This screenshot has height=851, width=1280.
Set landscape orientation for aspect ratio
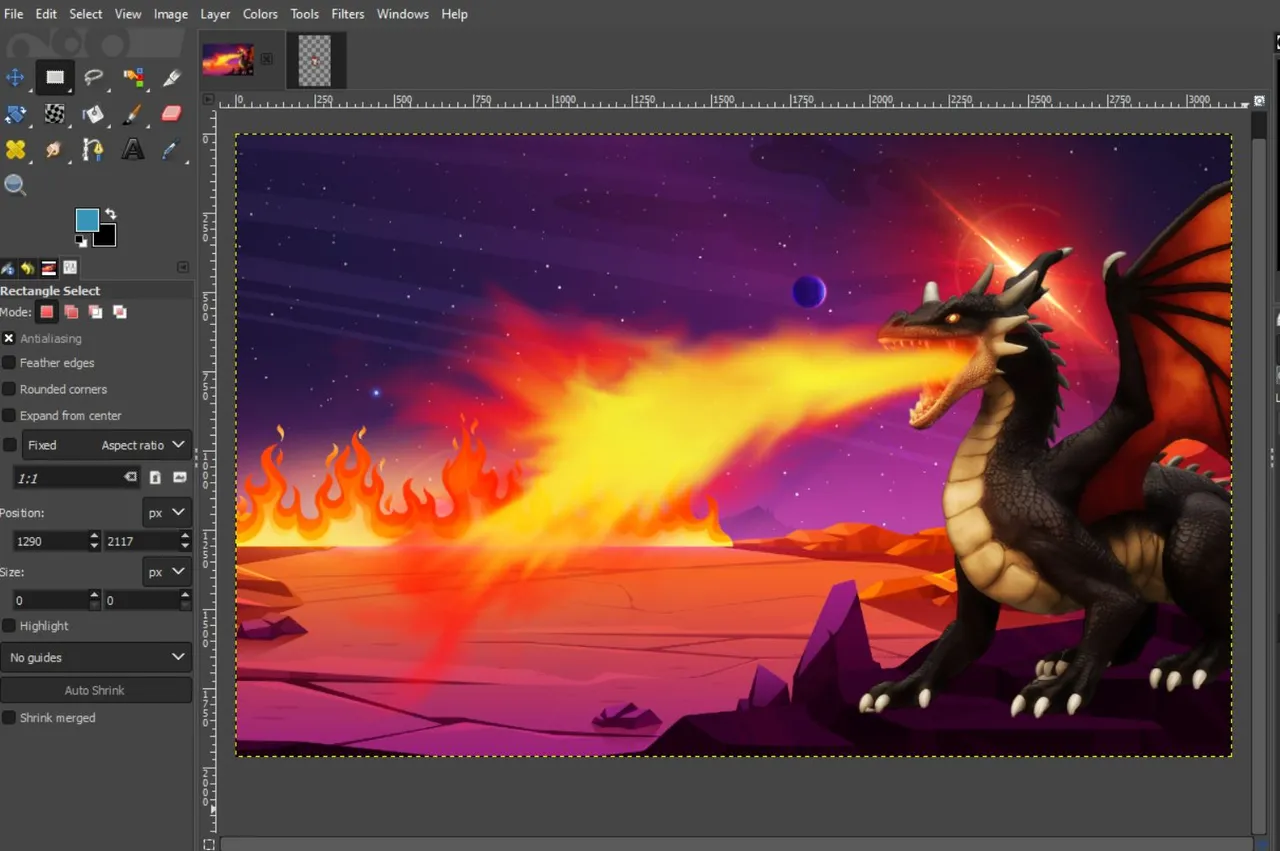click(180, 478)
